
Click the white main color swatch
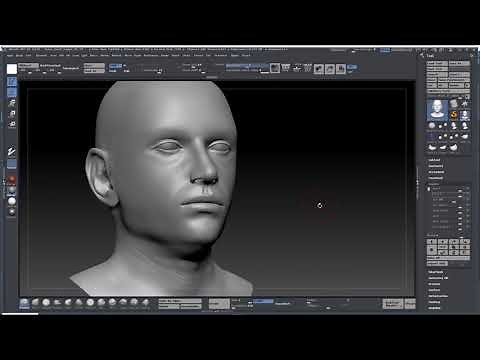12,69
